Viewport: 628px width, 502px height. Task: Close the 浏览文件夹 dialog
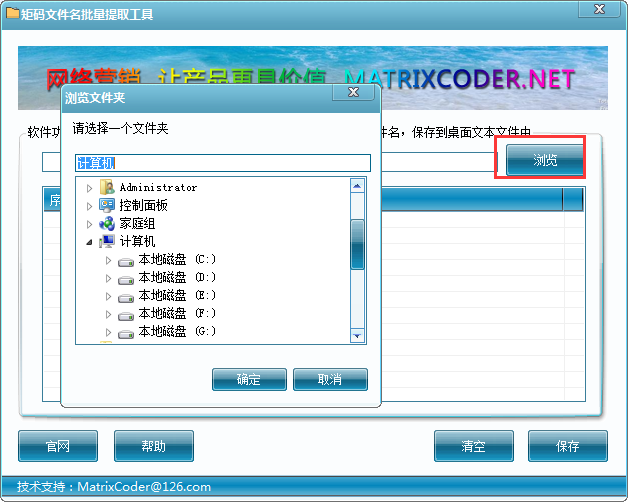tap(353, 92)
